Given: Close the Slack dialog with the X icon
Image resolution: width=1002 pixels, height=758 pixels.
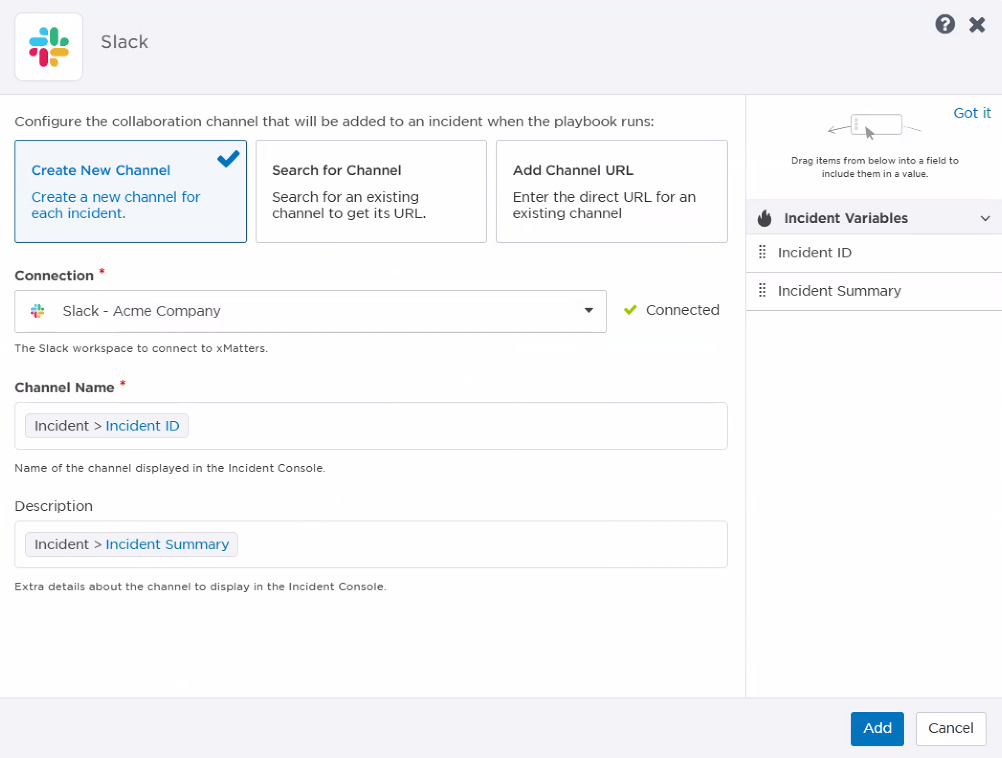Looking at the screenshot, I should (x=977, y=25).
